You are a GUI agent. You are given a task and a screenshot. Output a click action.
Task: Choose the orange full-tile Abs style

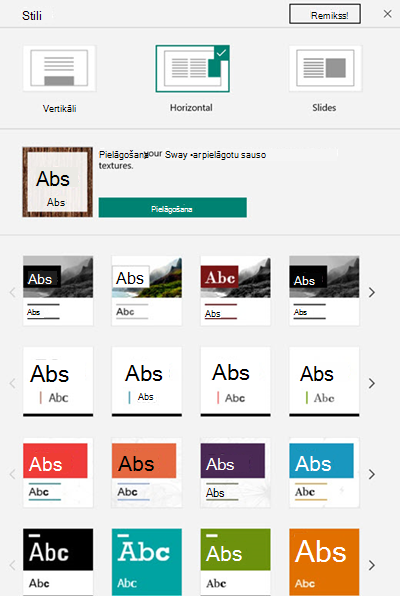(324, 562)
